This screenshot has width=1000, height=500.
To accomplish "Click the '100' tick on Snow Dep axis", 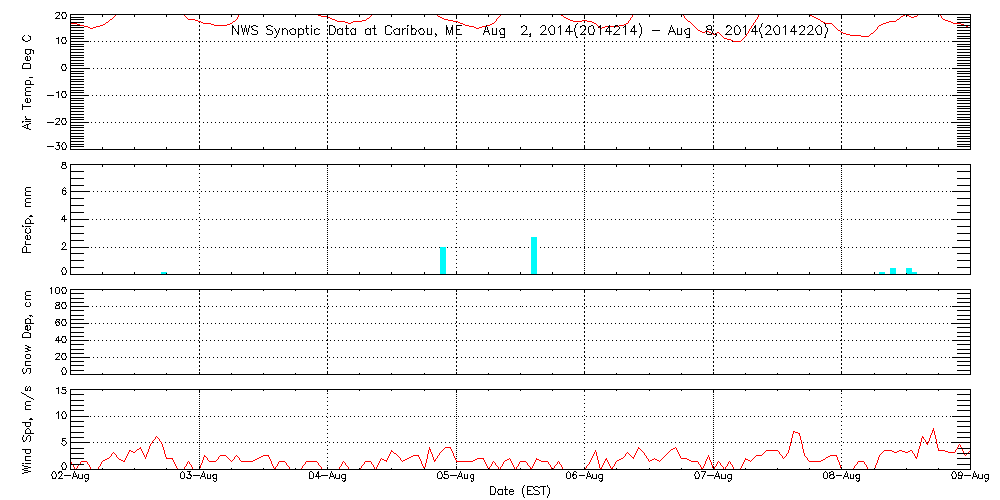I will click(x=56, y=291).
